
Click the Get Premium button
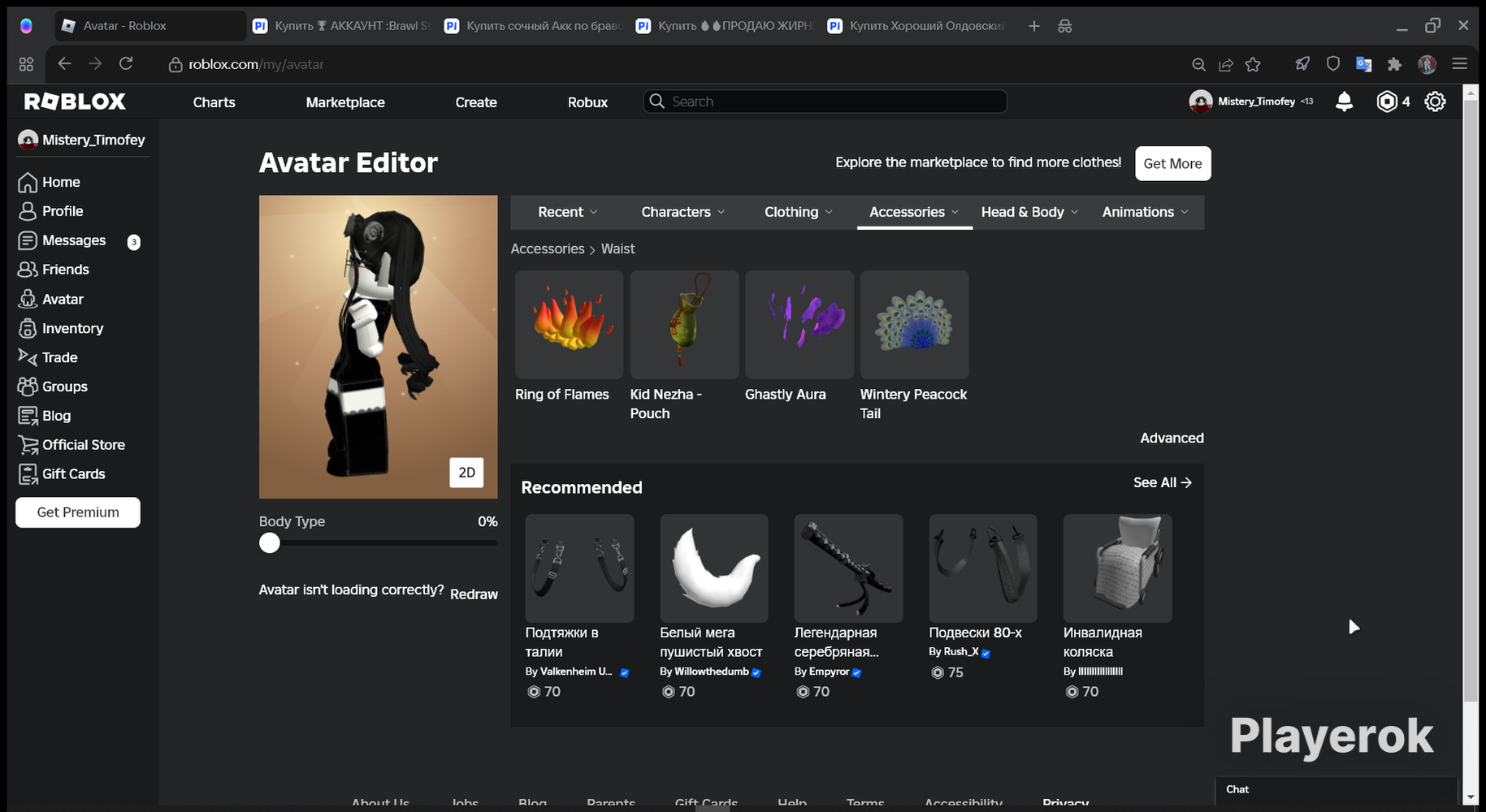[78, 512]
